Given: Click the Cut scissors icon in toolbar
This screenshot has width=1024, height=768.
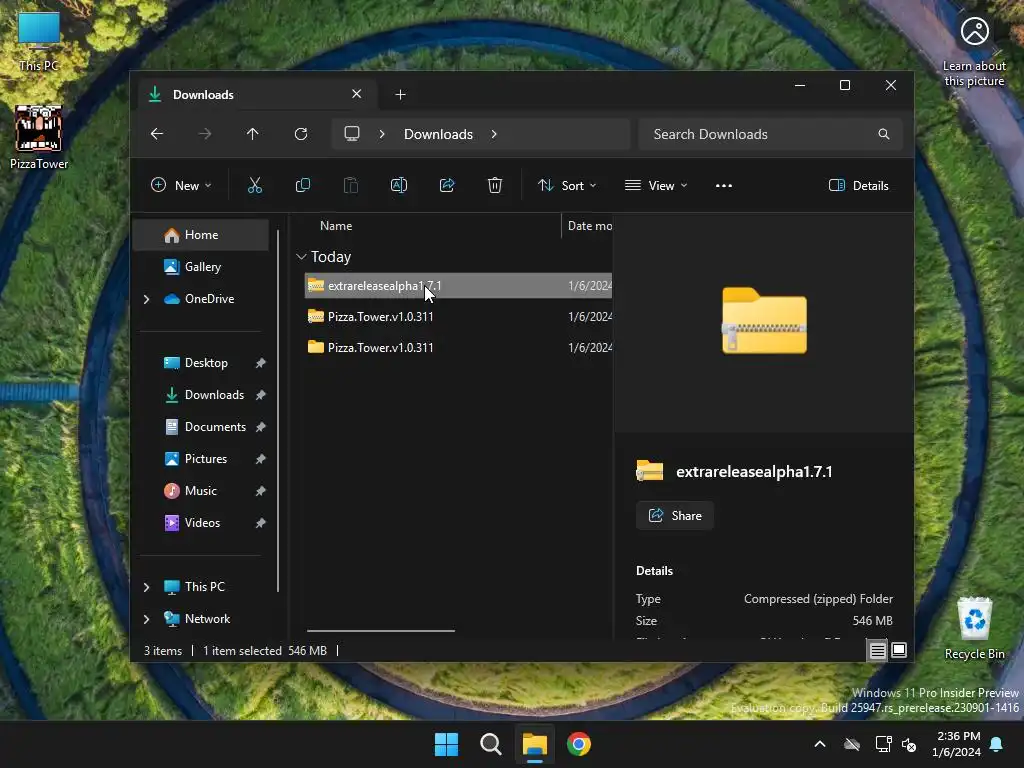Looking at the screenshot, I should (x=255, y=185).
